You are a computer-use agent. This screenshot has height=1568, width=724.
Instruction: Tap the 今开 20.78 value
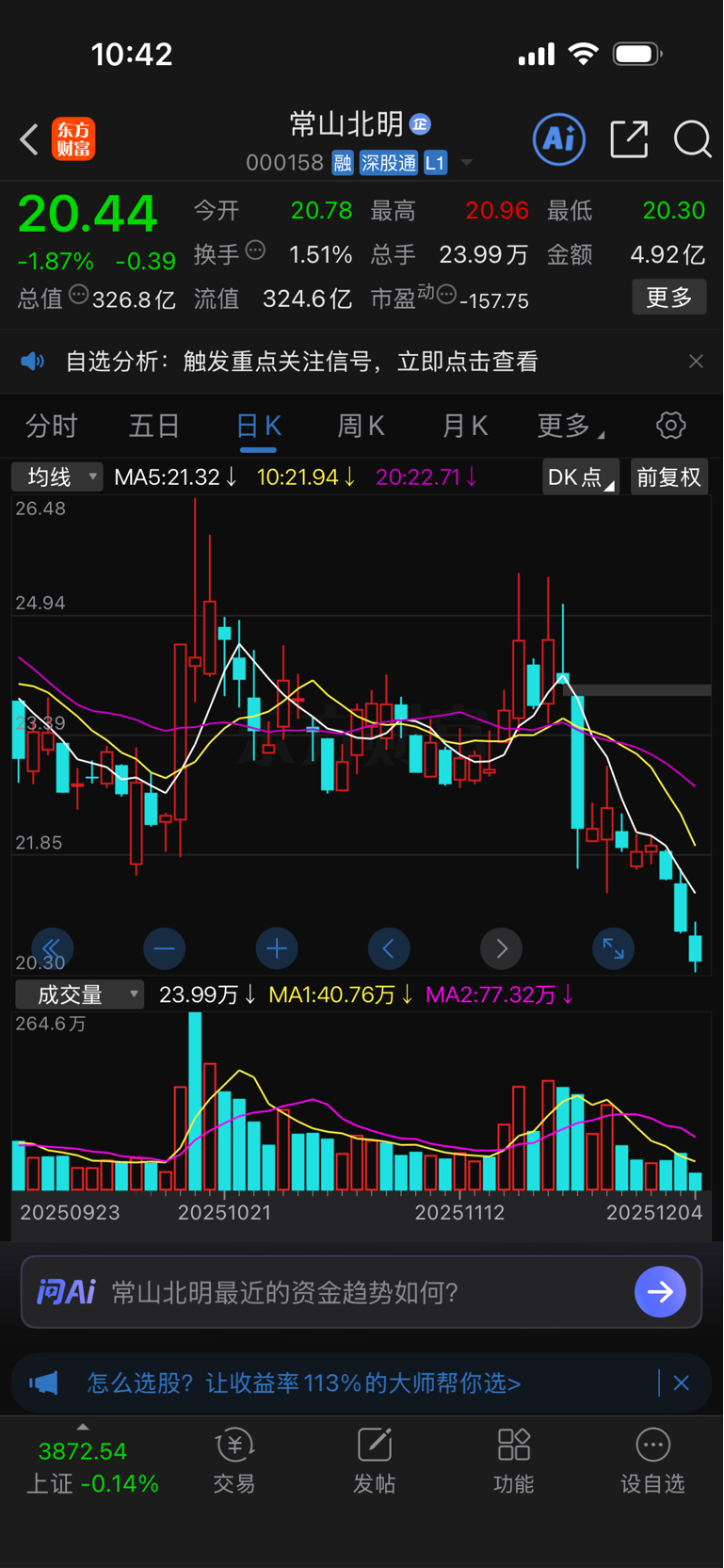coord(321,210)
